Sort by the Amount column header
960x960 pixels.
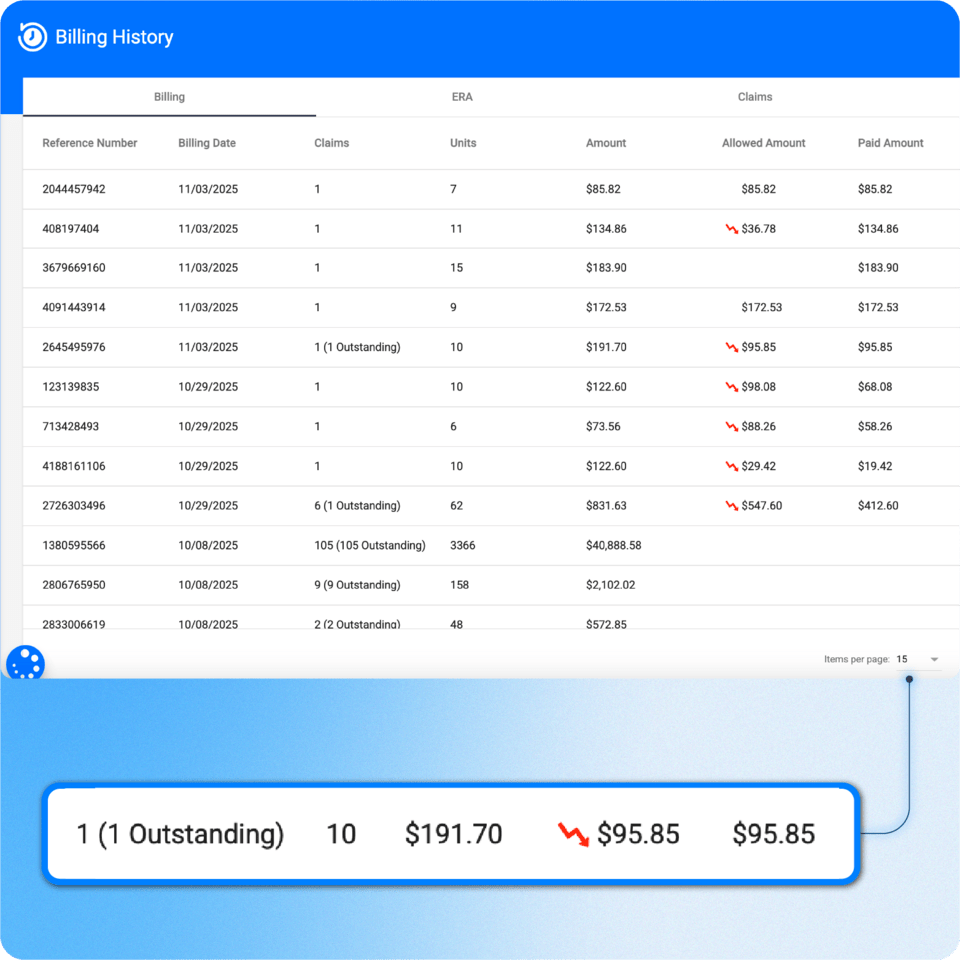(606, 143)
